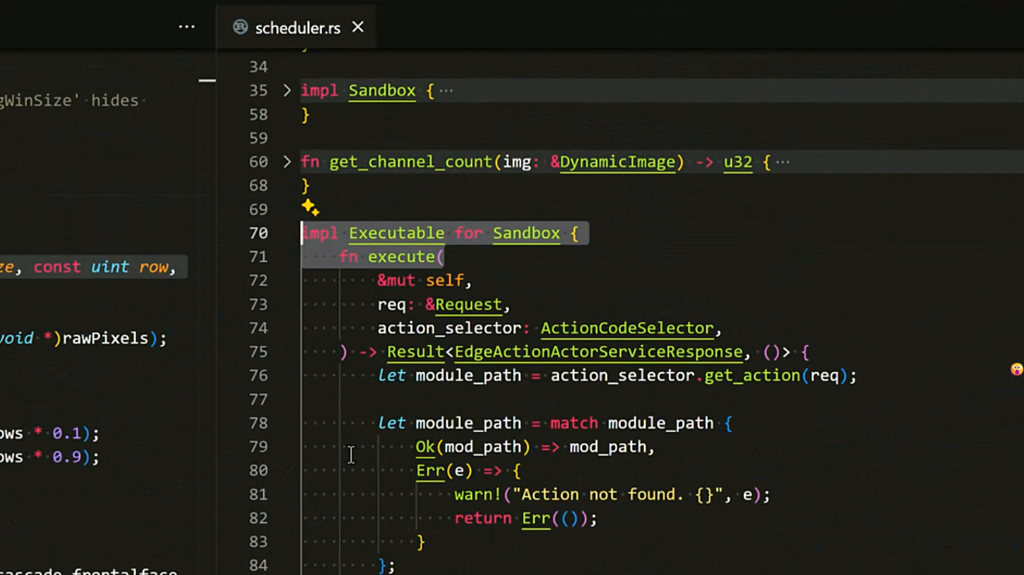
Task: Click the DynamicImage type link
Action: coord(617,162)
